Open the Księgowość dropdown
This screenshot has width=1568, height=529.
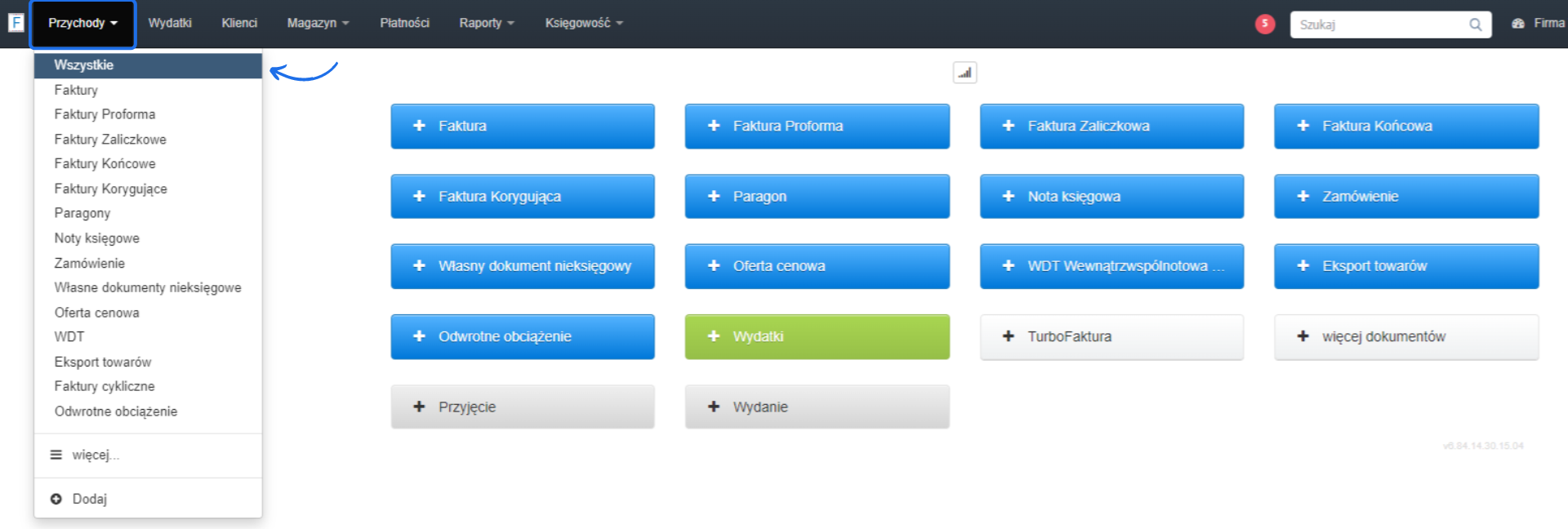584,23
